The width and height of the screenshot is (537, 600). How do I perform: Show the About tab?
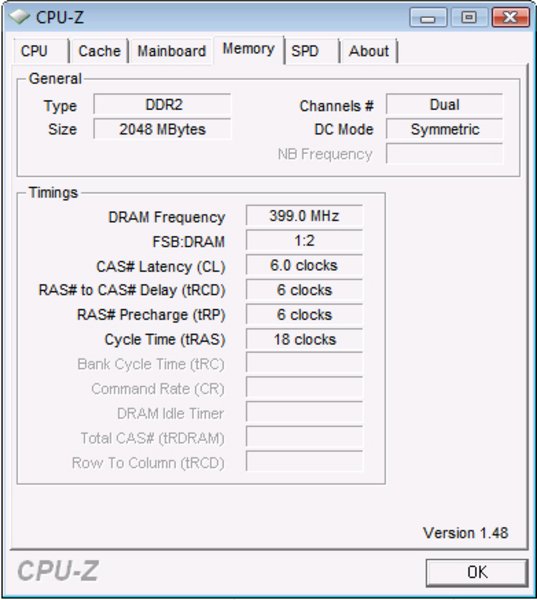[x=369, y=51]
